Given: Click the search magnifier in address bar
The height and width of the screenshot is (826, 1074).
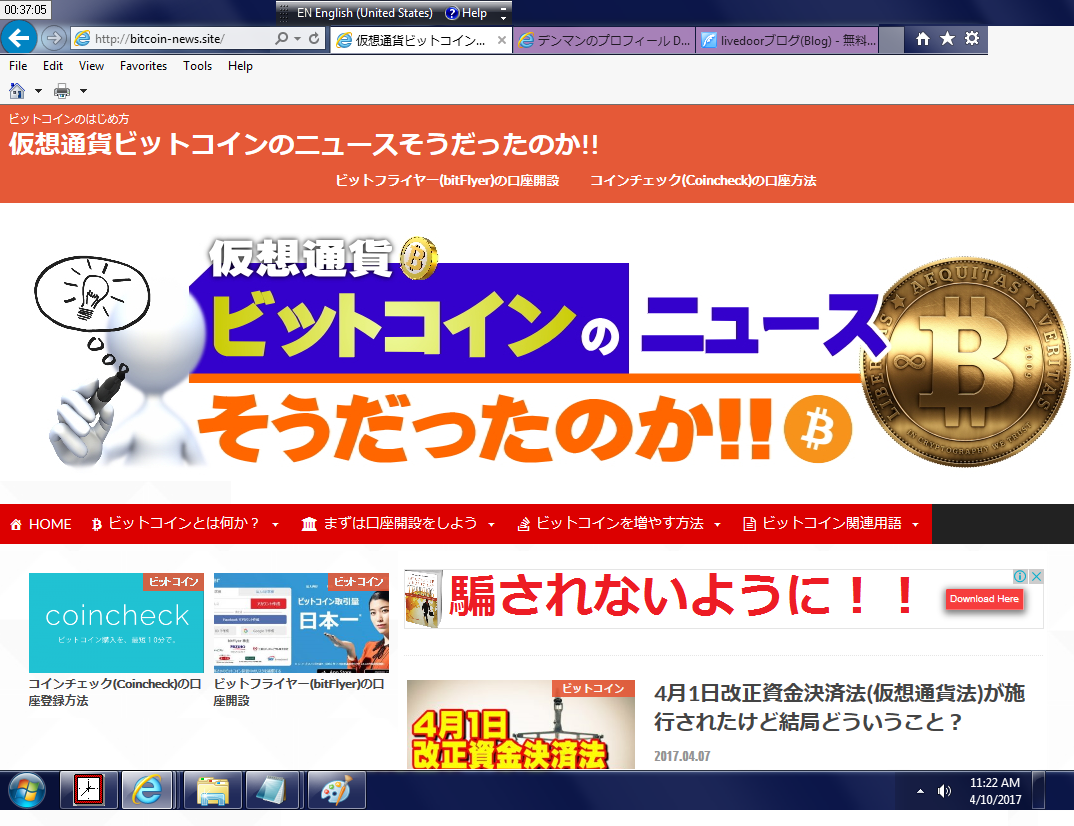Looking at the screenshot, I should pyautogui.click(x=282, y=39).
